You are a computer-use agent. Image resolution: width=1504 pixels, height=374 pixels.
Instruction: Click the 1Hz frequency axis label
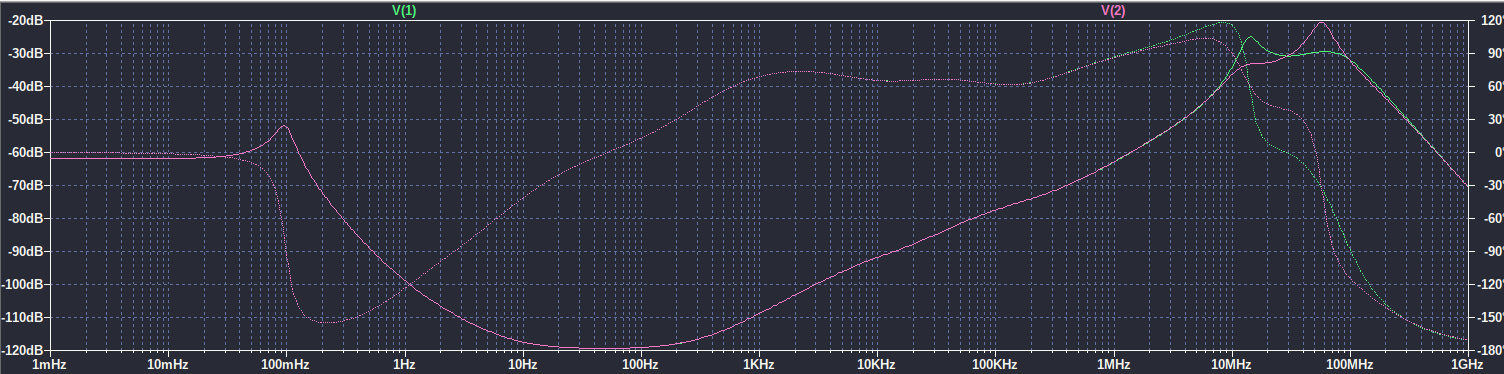pyautogui.click(x=404, y=366)
